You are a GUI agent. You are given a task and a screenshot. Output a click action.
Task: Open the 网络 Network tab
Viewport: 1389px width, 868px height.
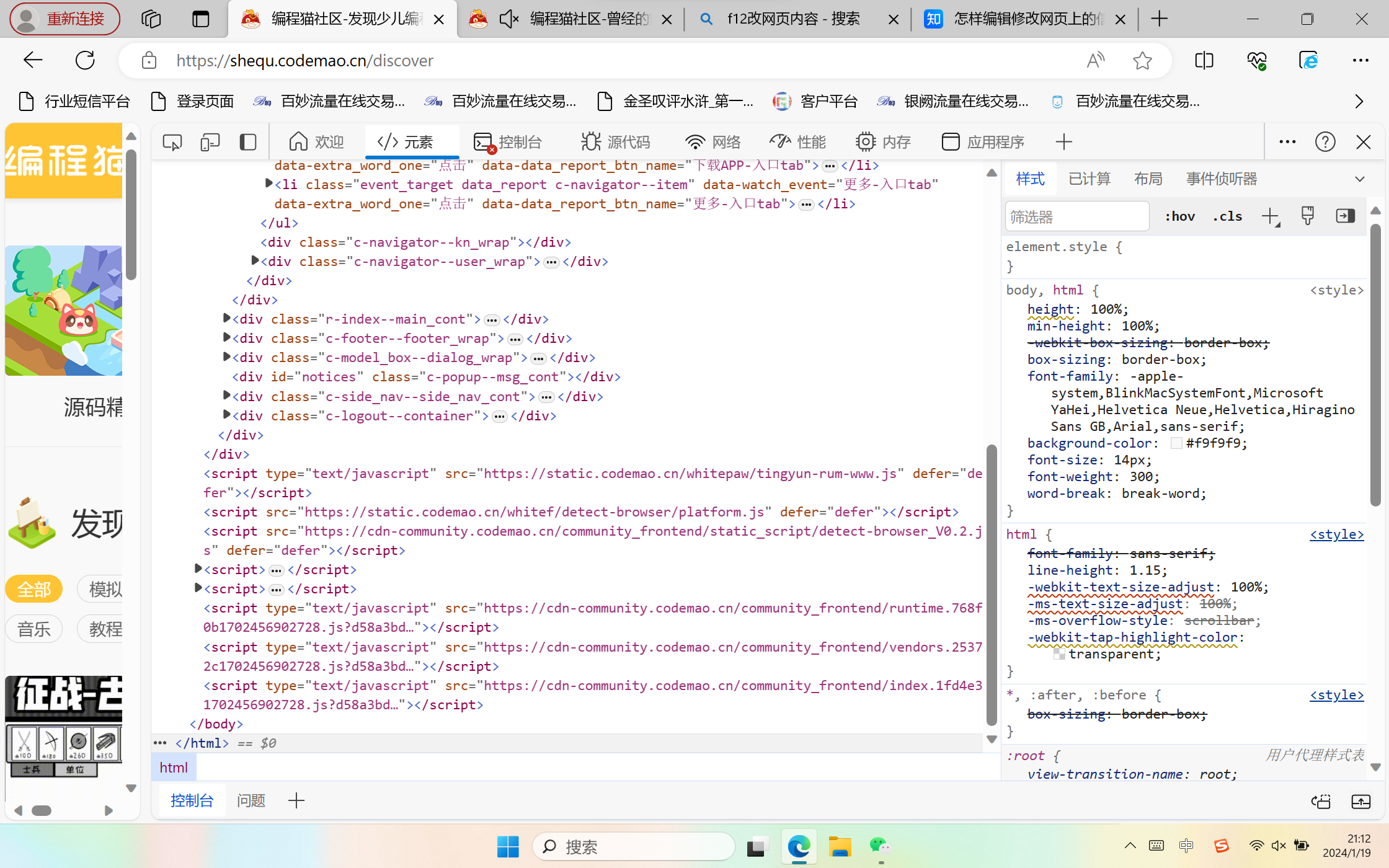[x=713, y=142]
